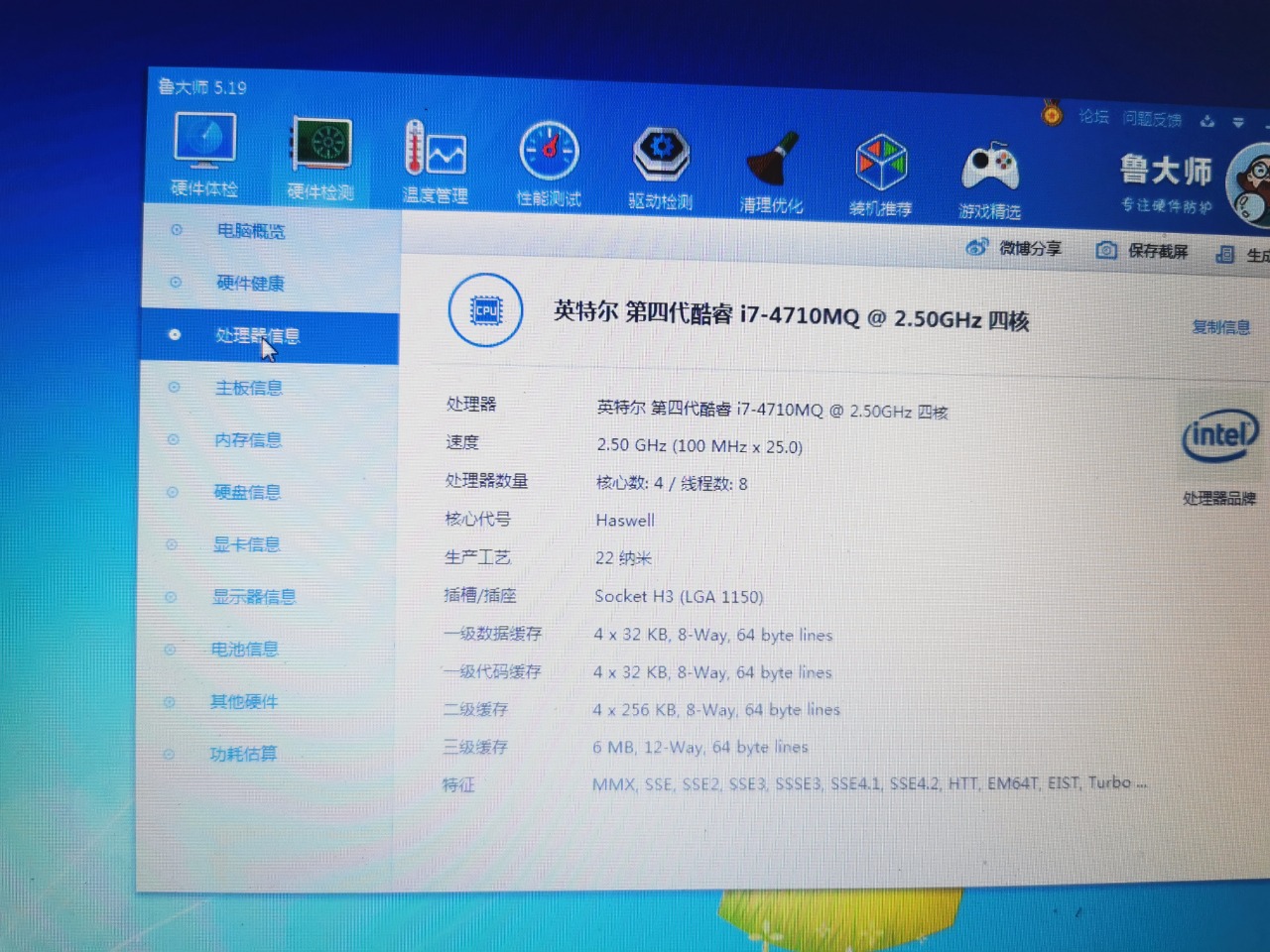Click features row starting with MMX, SSE
The width and height of the screenshot is (1270, 952).
869,783
